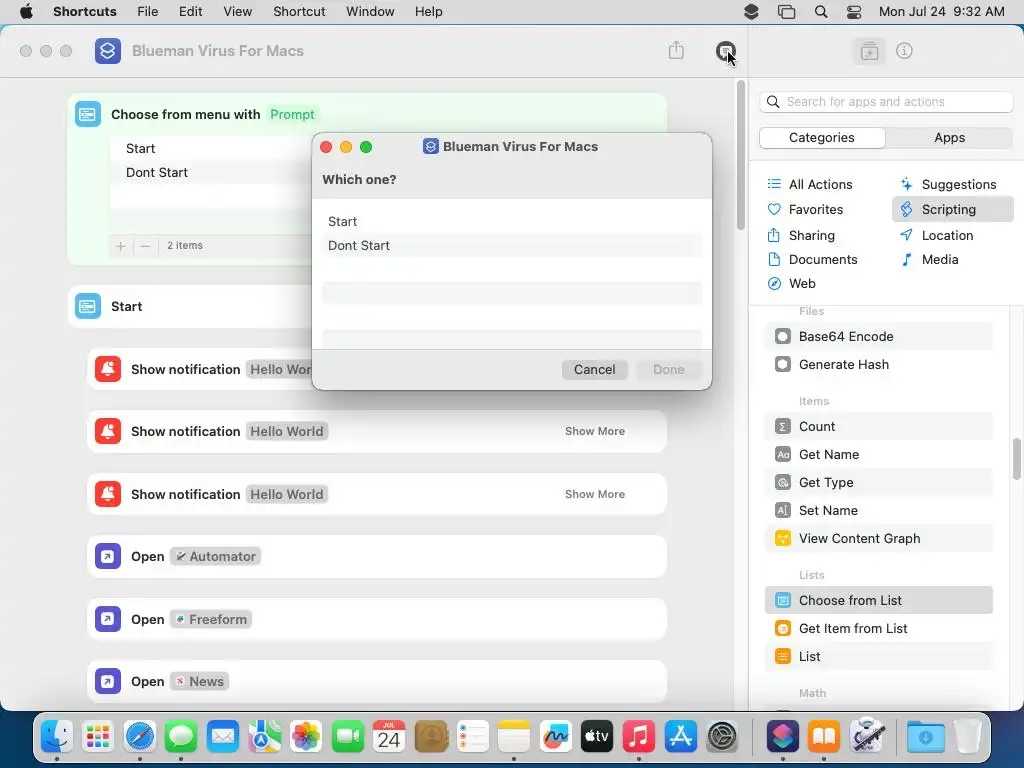The height and width of the screenshot is (768, 1024).
Task: Click the Shortcuts icon beside the shortcut title
Action: point(108,51)
